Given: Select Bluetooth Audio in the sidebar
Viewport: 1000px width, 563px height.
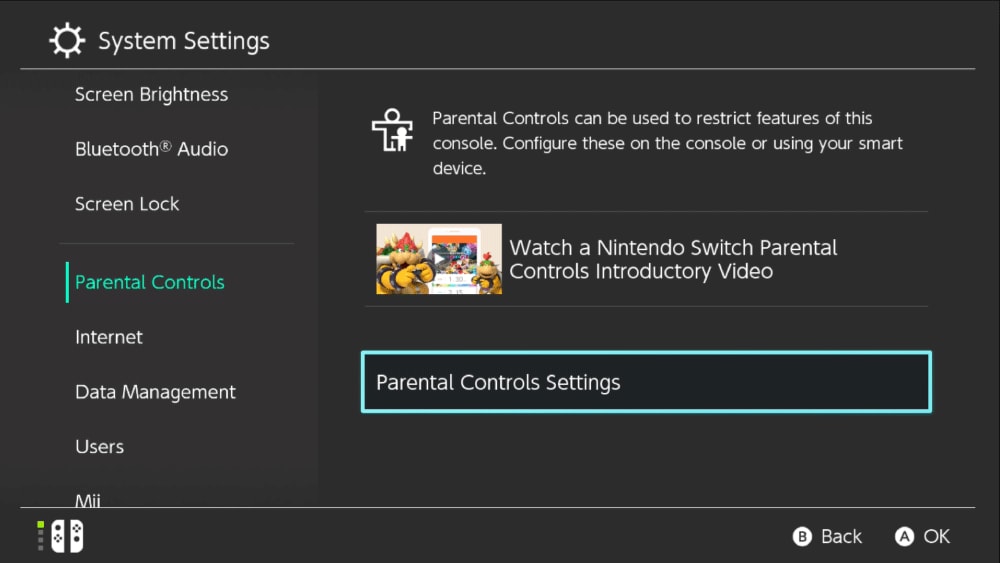Looking at the screenshot, I should (x=151, y=149).
